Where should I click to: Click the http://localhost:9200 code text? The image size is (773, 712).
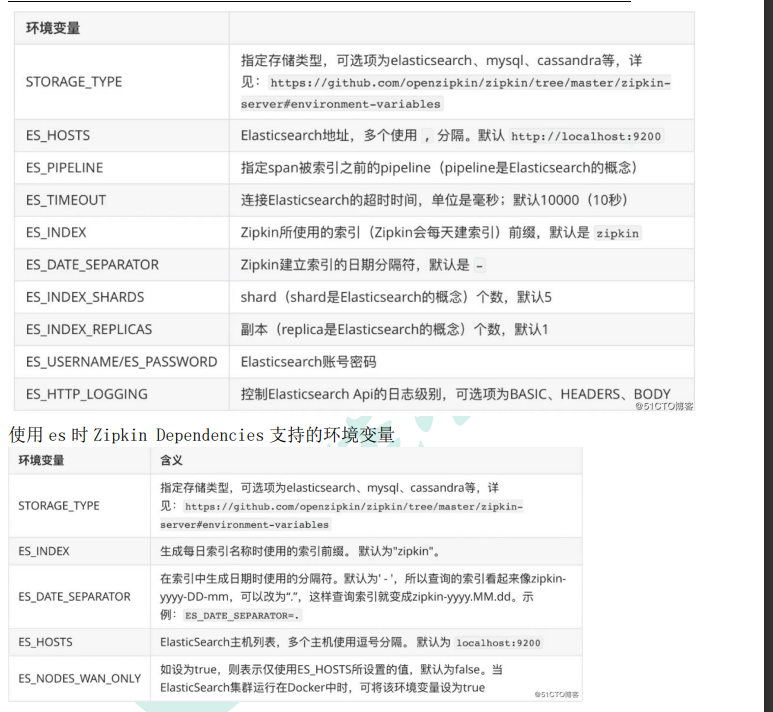(x=586, y=136)
